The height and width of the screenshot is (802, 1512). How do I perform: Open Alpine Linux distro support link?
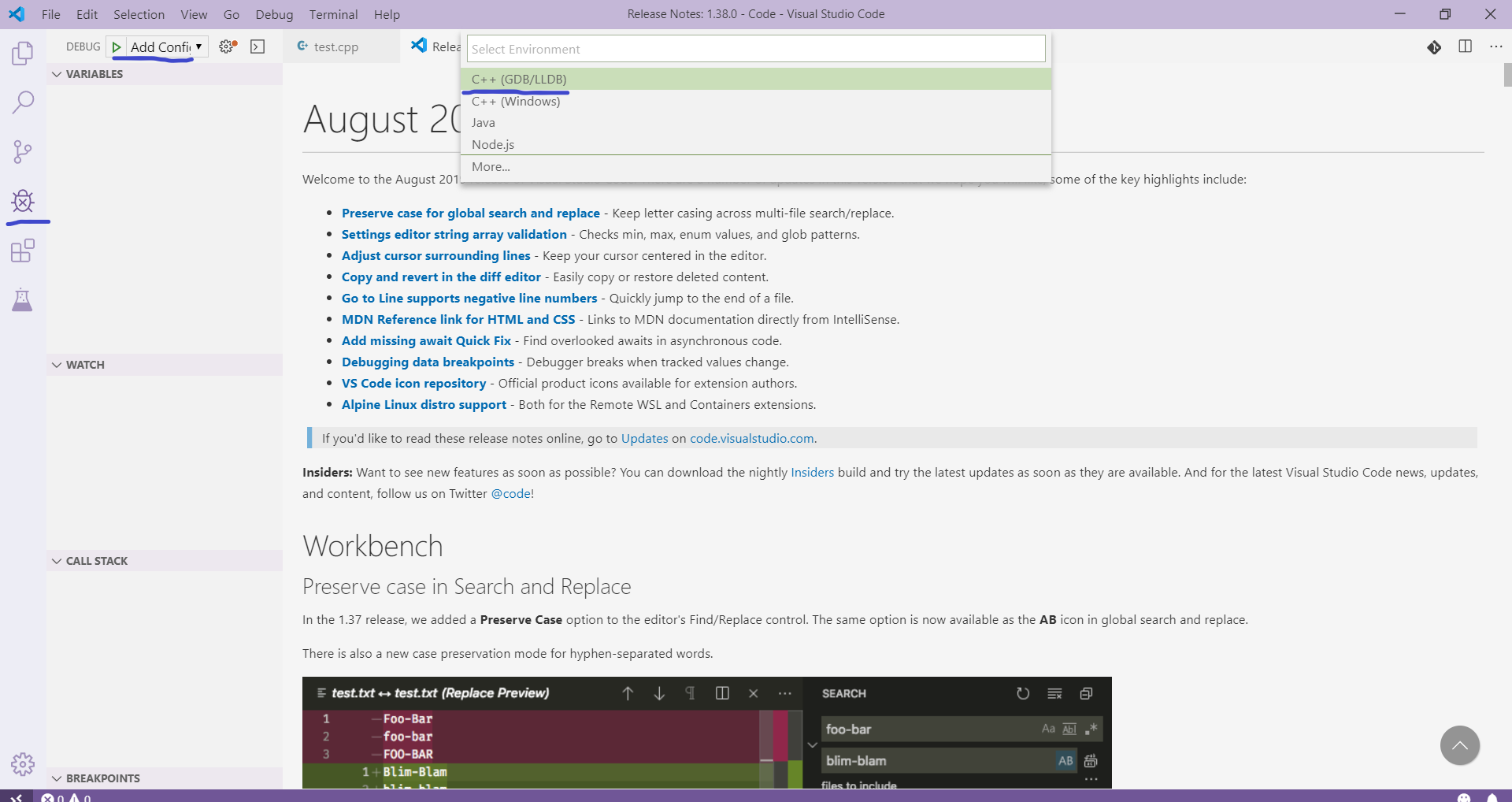coord(424,405)
